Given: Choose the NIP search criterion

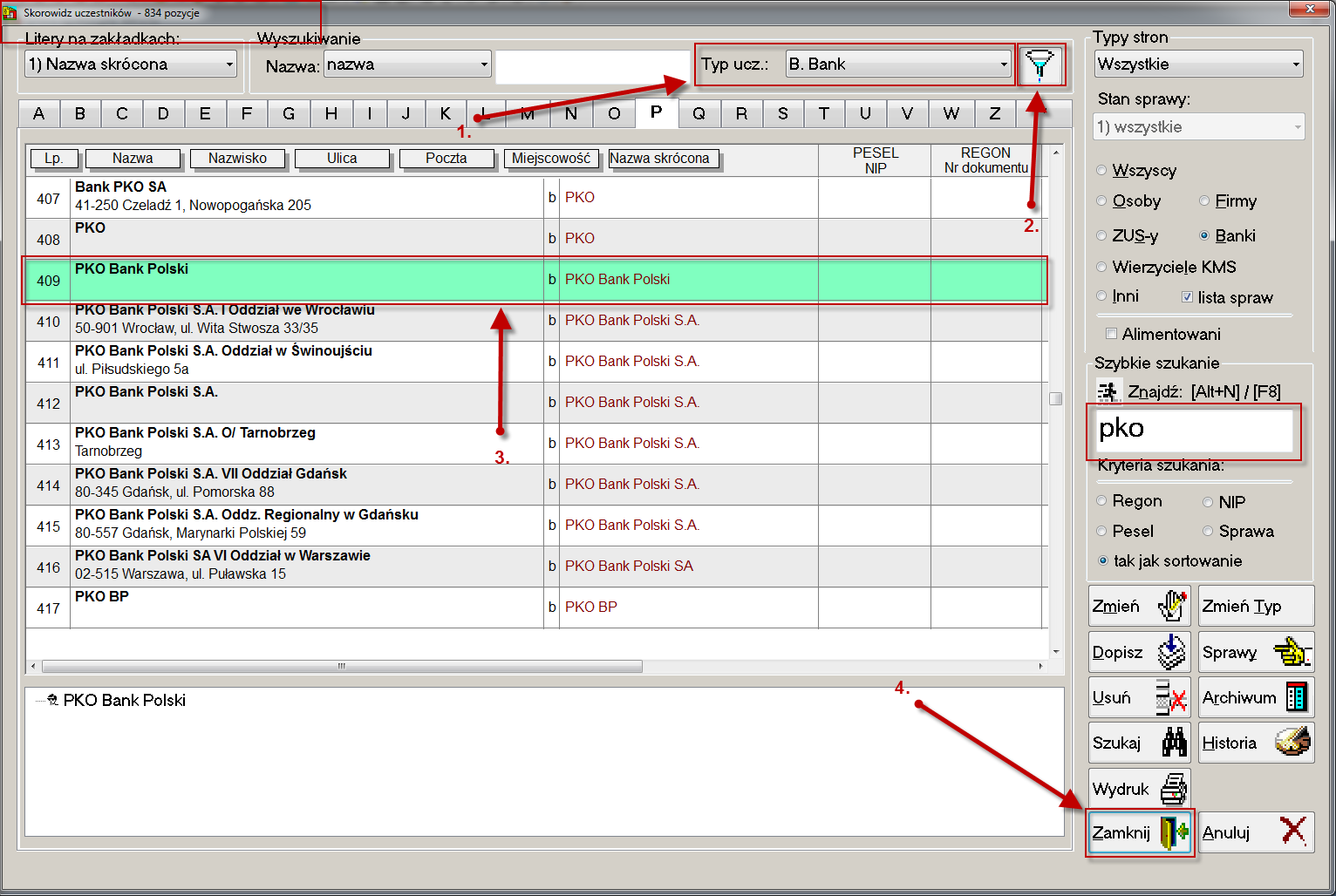Looking at the screenshot, I should pos(1208,502).
